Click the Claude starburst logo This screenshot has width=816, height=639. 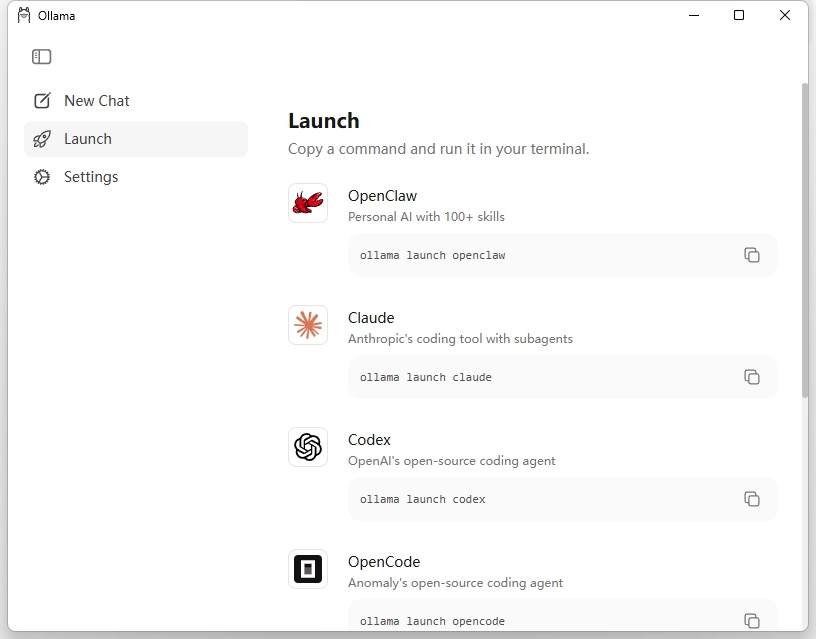point(308,325)
